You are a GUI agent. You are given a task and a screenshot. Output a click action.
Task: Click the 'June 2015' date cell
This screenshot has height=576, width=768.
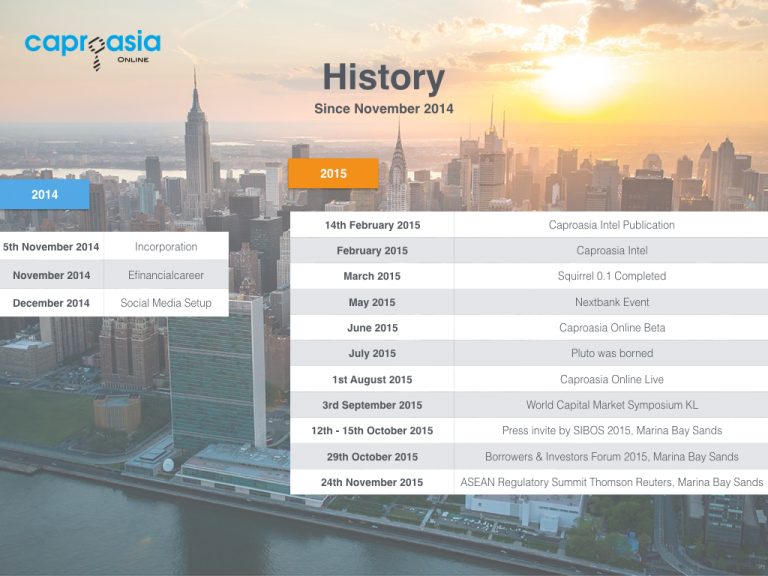[x=372, y=328]
